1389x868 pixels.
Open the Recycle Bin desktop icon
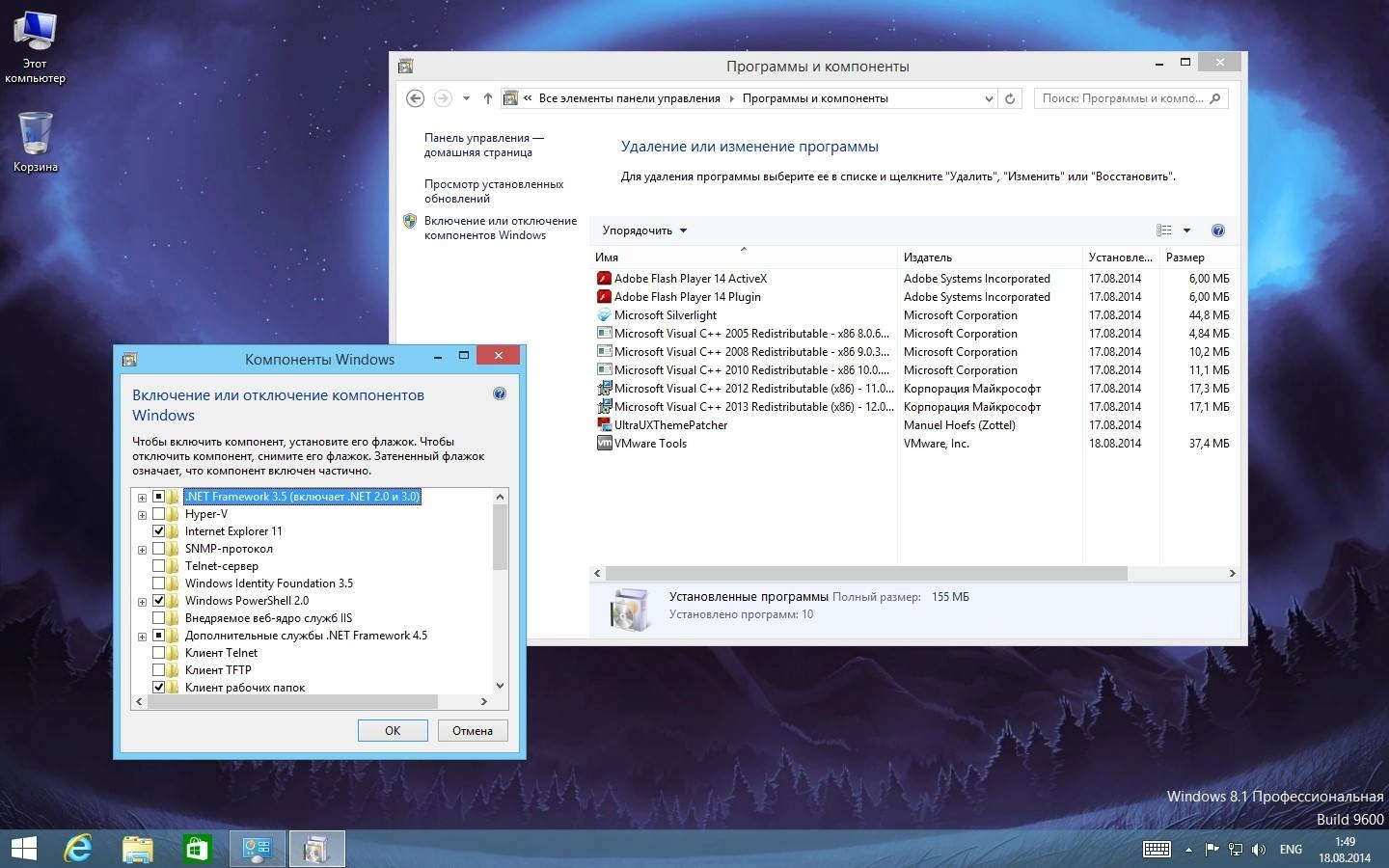(35, 142)
